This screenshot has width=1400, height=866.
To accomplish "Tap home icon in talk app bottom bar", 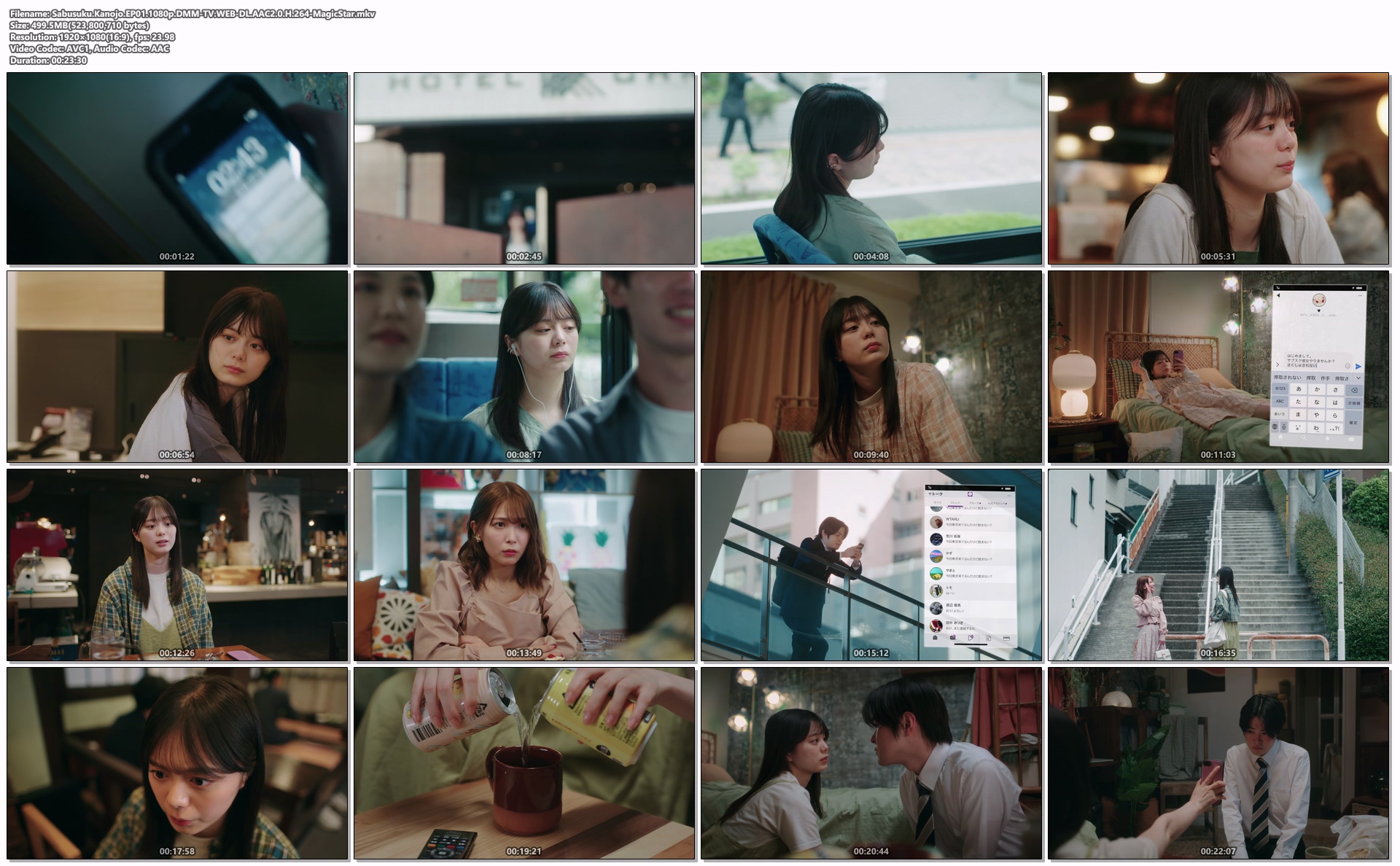I will (x=935, y=637).
